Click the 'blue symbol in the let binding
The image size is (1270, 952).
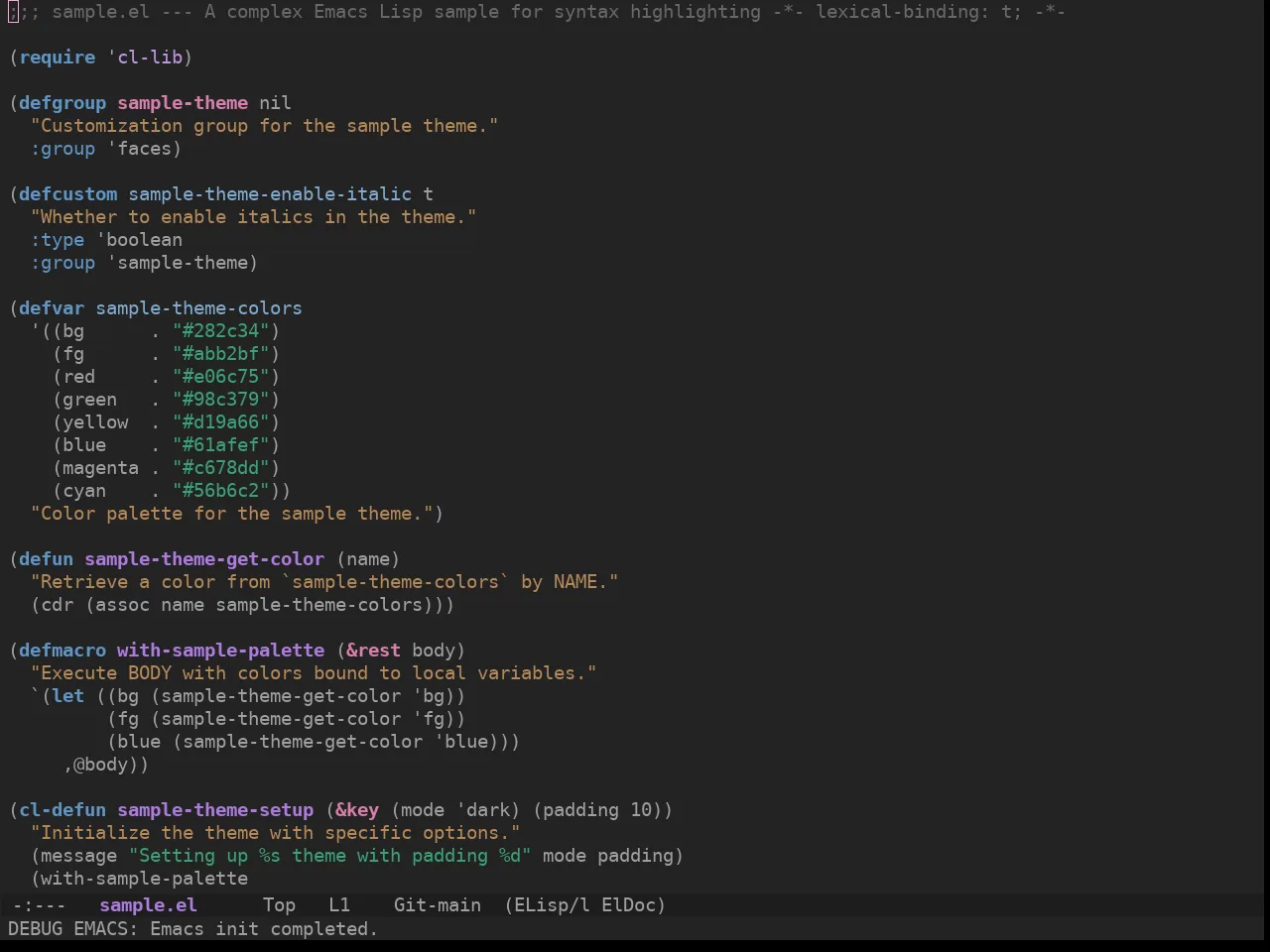461,742
